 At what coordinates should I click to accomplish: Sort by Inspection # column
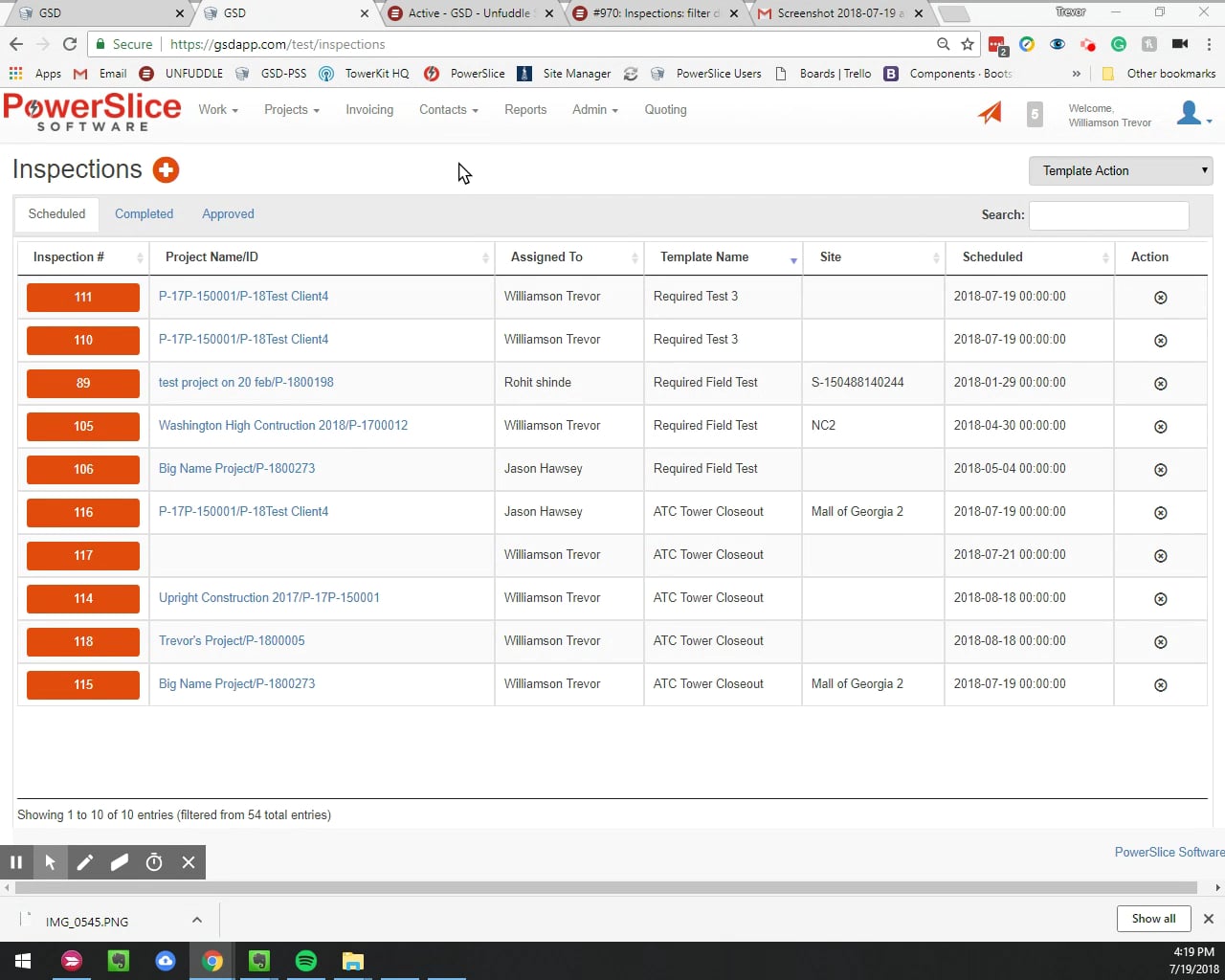(83, 257)
